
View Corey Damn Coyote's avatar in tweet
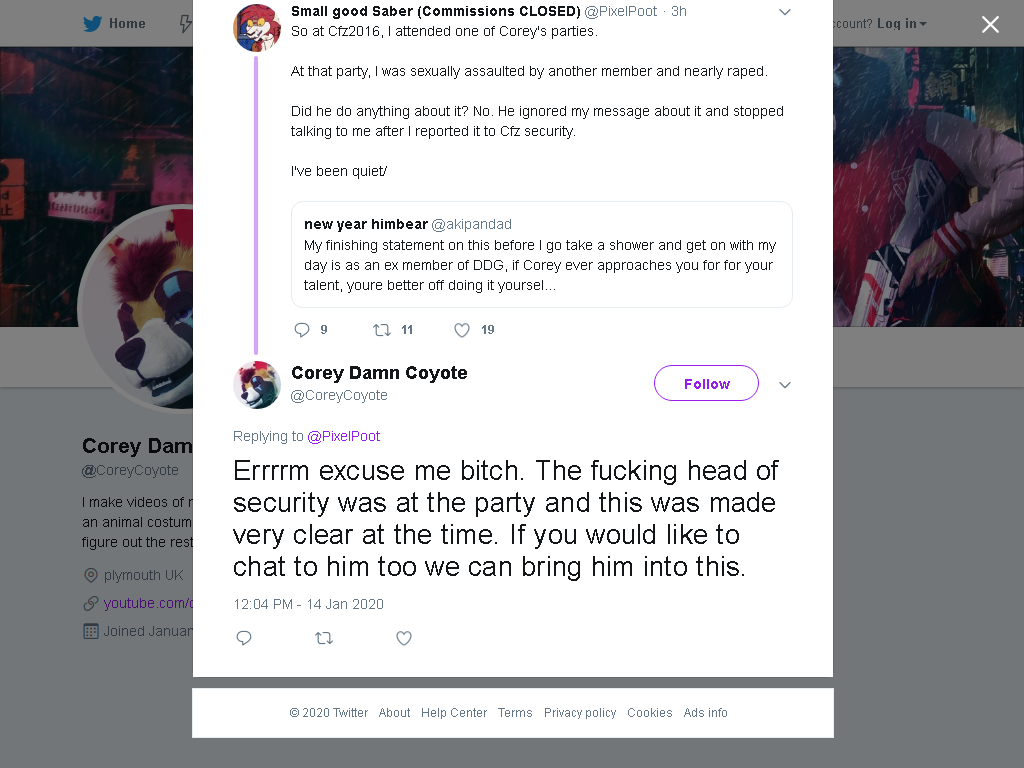257,385
